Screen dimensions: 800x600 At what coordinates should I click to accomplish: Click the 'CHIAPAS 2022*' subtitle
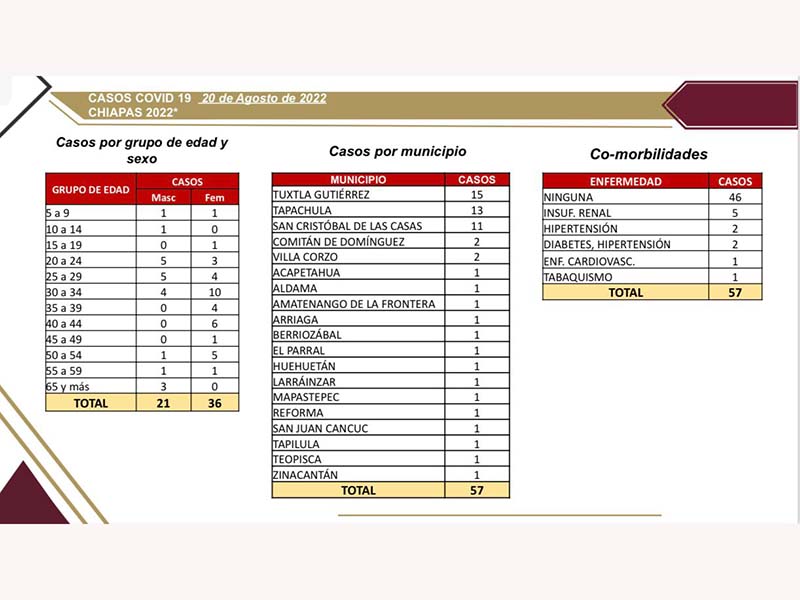[x=133, y=112]
